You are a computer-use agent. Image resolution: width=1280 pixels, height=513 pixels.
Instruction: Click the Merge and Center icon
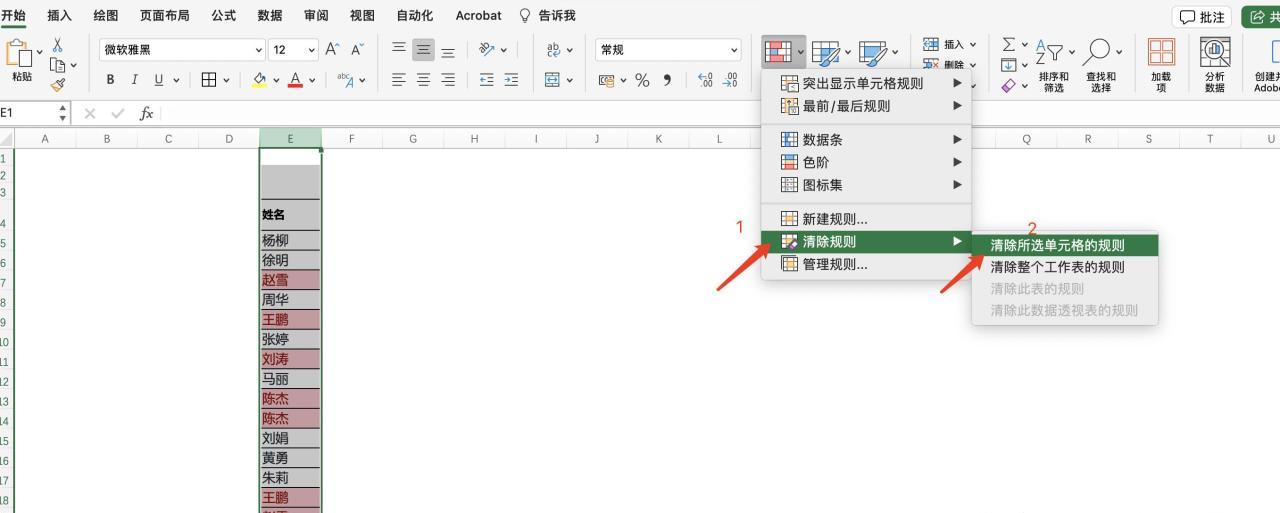552,80
